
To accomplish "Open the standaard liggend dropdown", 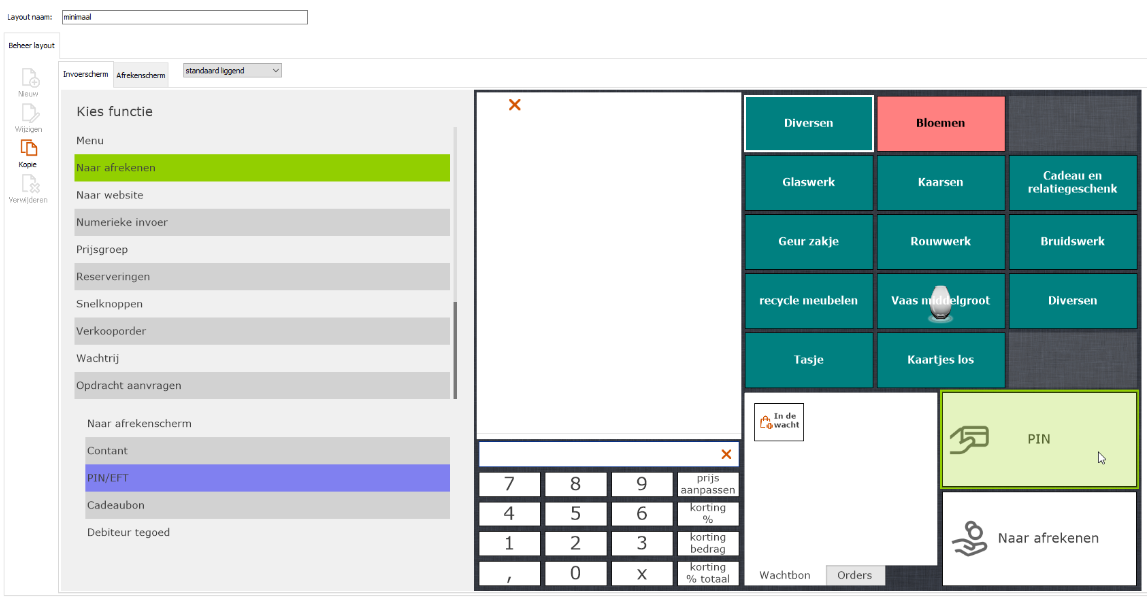I will tap(232, 71).
